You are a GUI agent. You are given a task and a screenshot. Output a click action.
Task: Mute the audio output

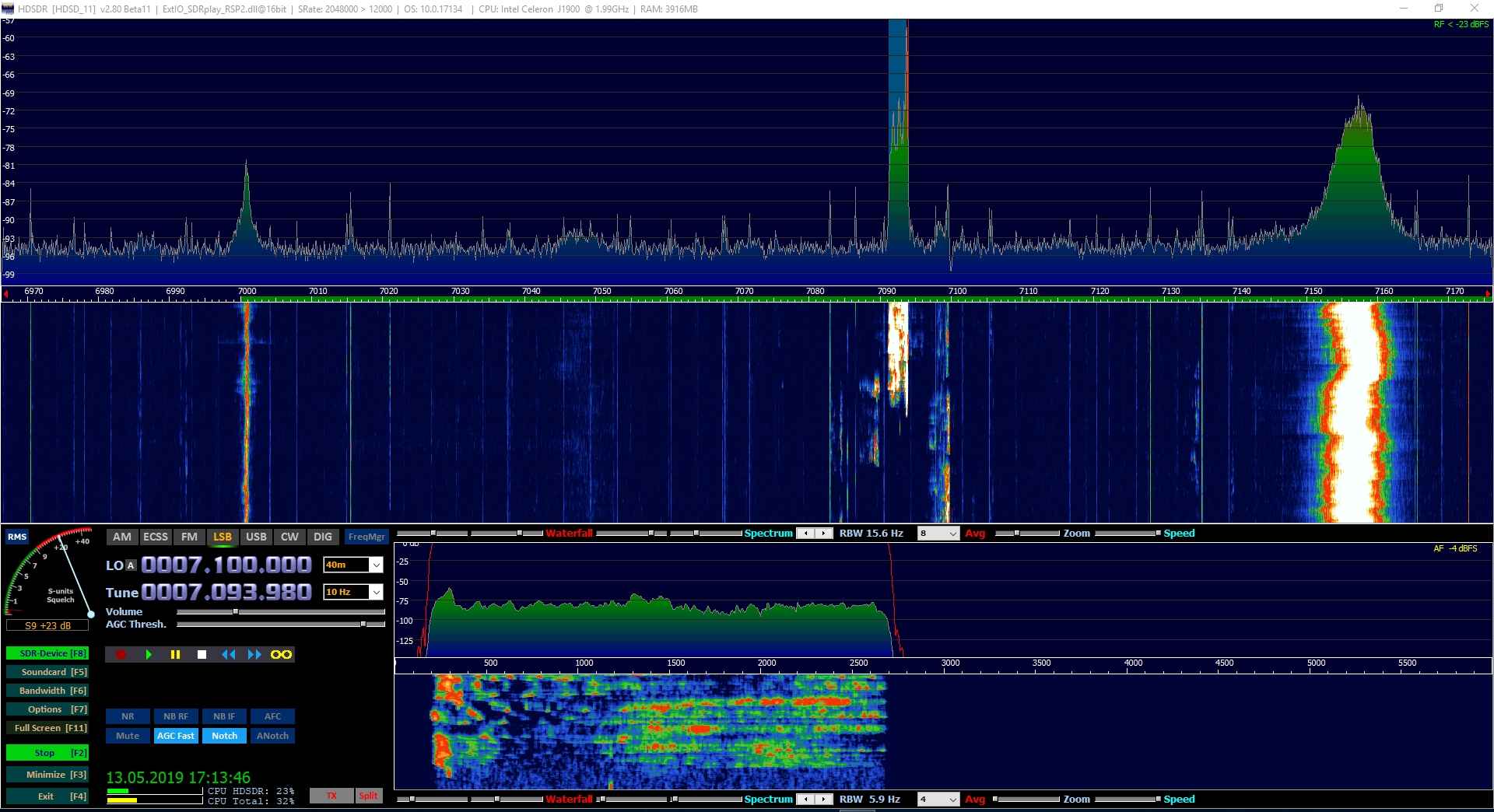128,736
